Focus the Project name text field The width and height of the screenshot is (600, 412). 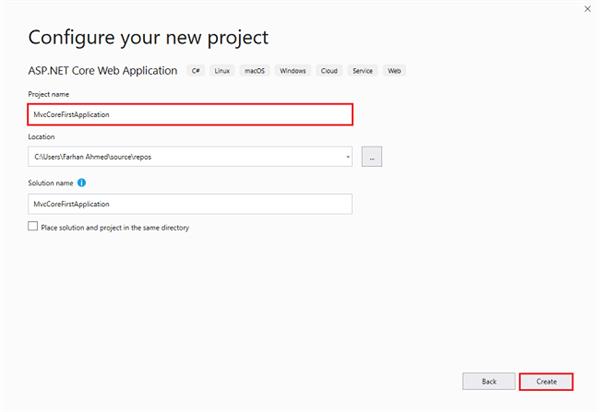pyautogui.click(x=190, y=114)
